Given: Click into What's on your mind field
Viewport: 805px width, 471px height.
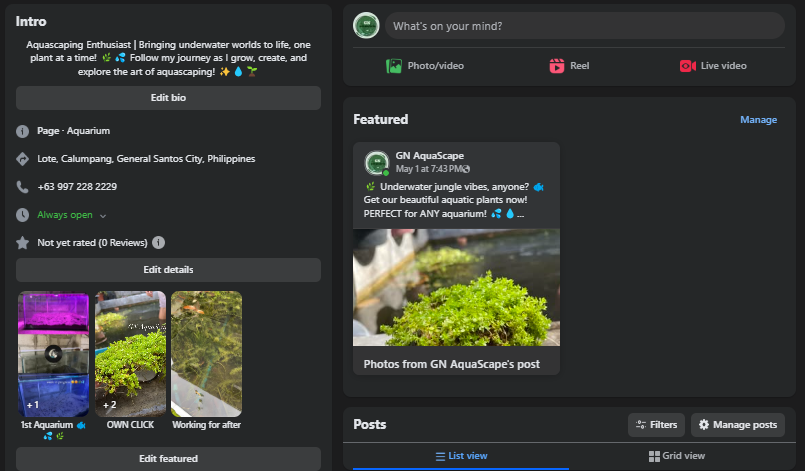Looking at the screenshot, I should 585,26.
